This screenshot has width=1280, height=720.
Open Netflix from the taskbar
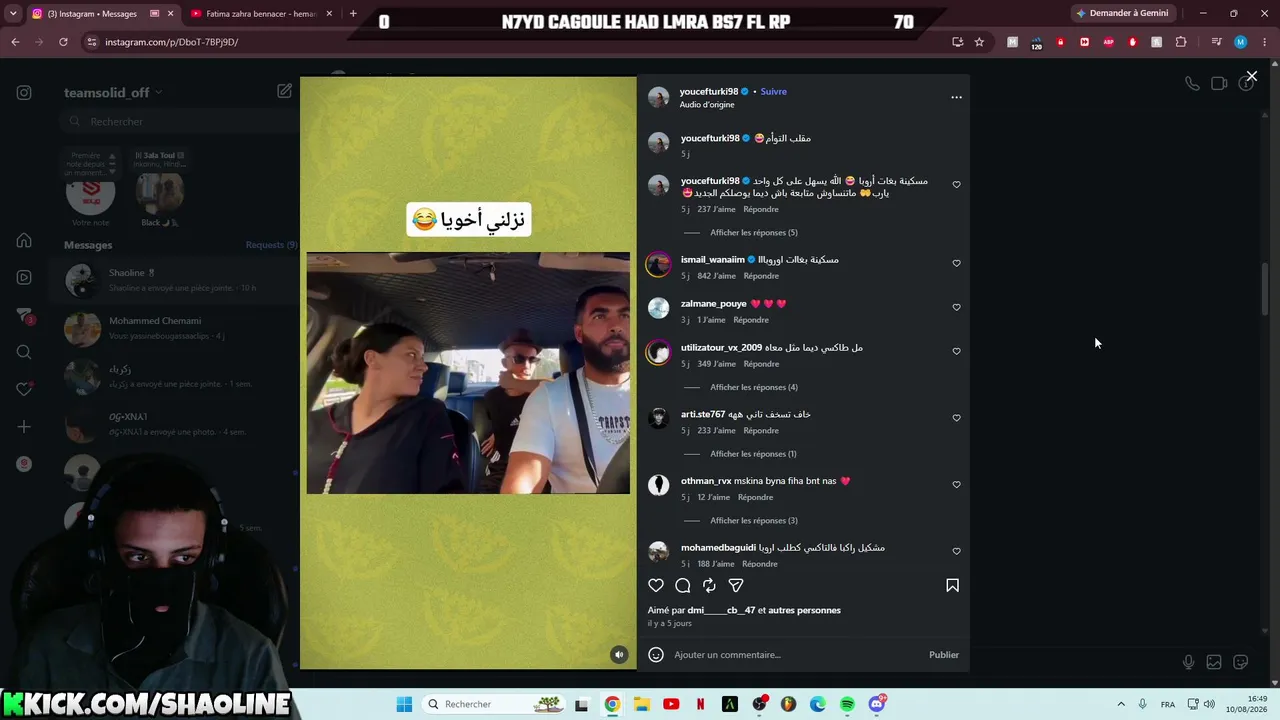tap(700, 704)
